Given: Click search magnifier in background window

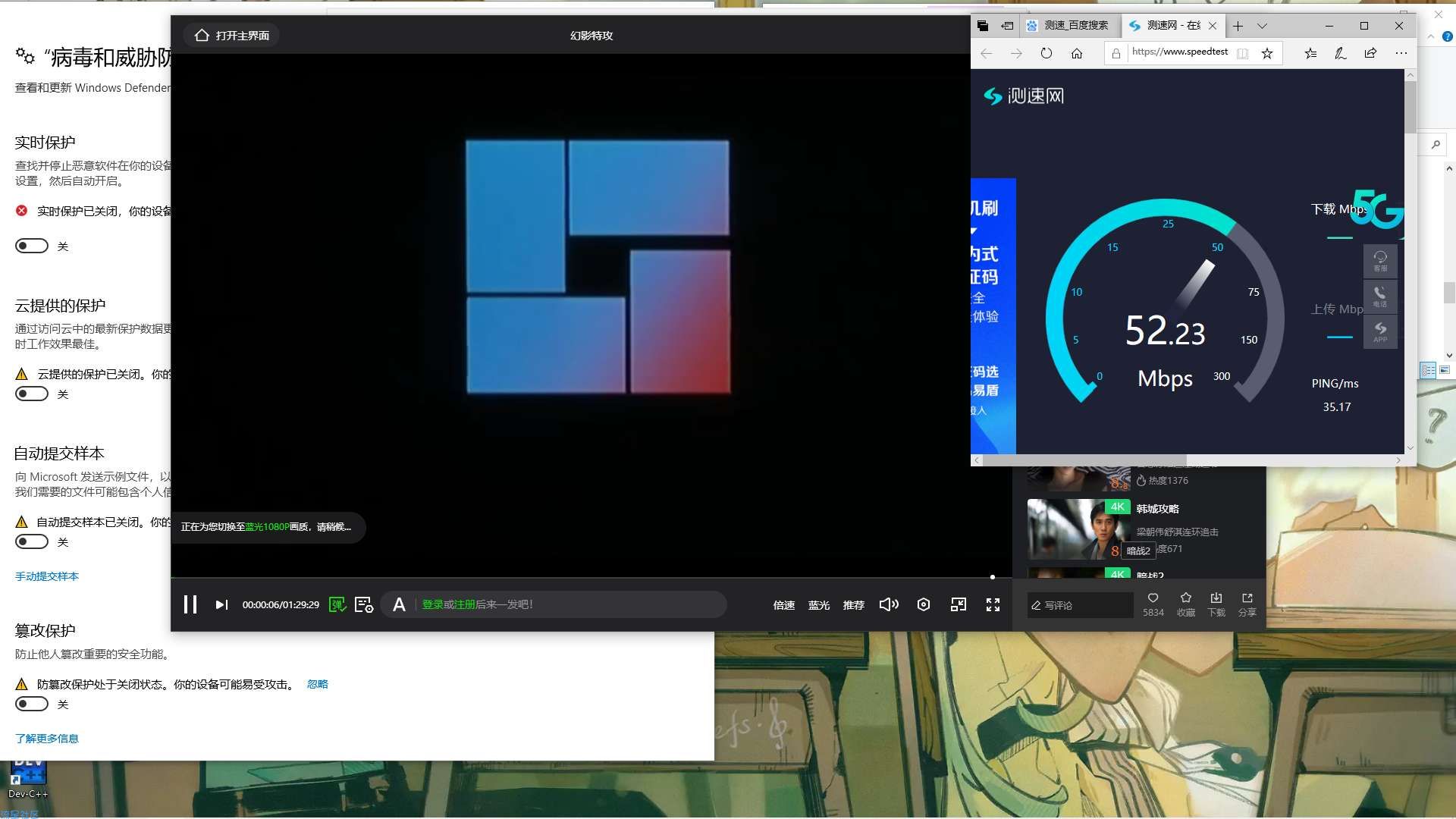Looking at the screenshot, I should coord(1436,144).
